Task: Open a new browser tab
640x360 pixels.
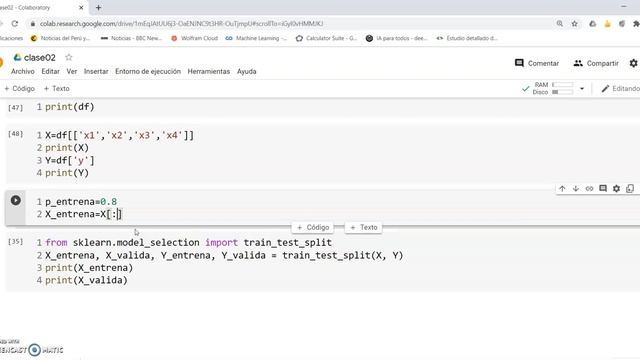Action: (98, 7)
